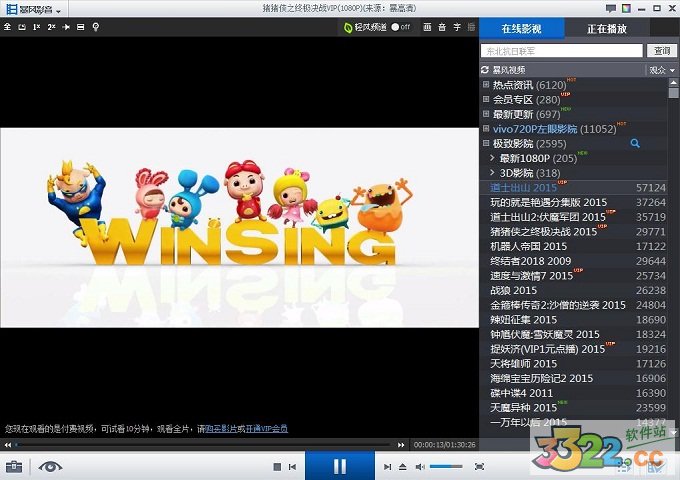
Task: Pause the video with the blue button
Action: 340,466
